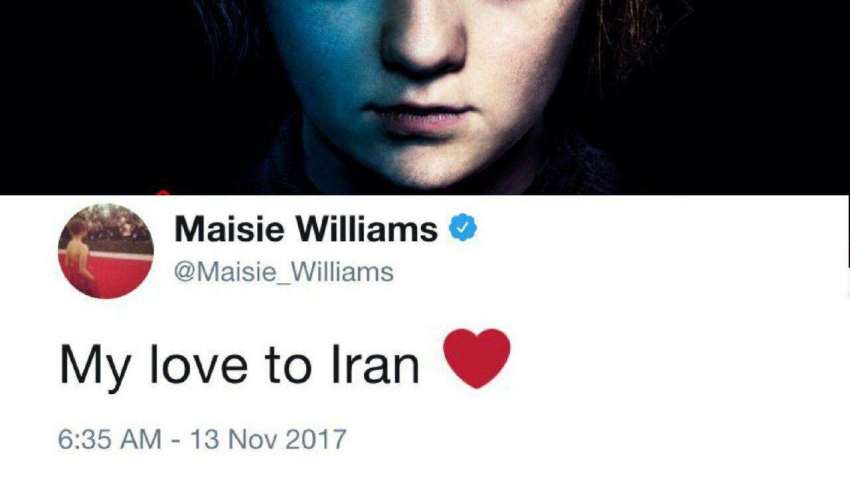850x491 pixels.
Task: Open the circular profile avatar
Action: tap(106, 251)
